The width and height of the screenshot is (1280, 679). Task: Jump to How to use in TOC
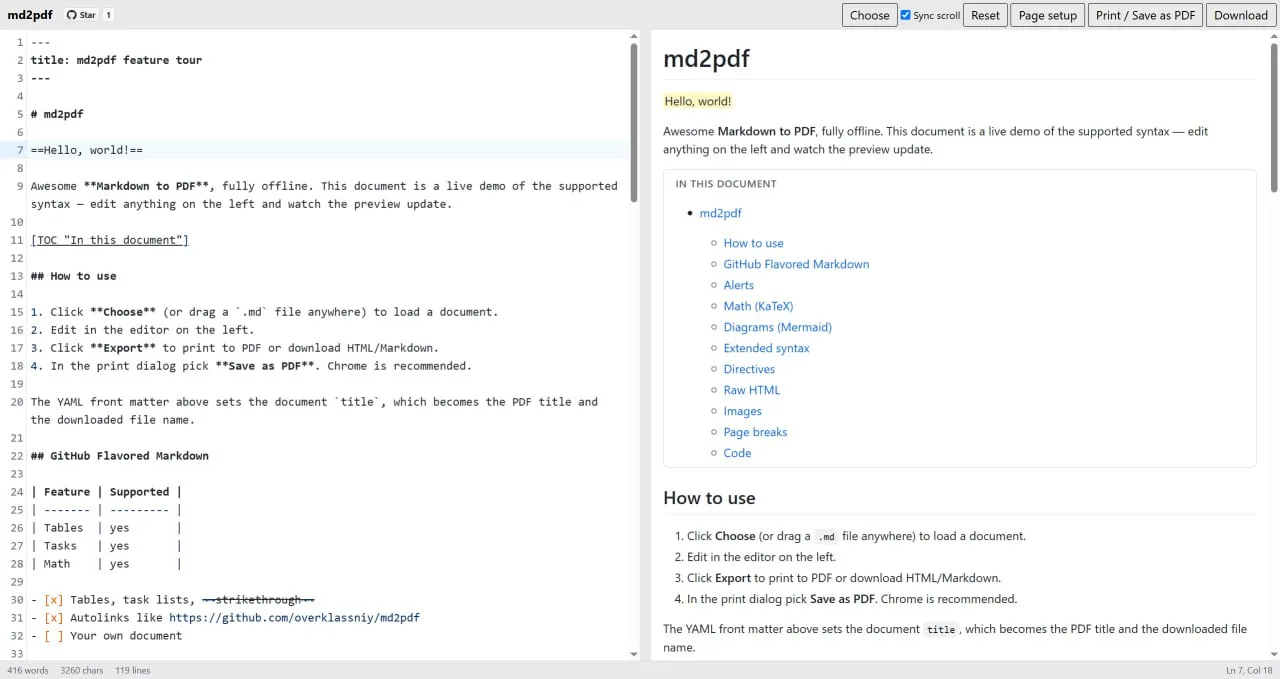click(x=753, y=243)
